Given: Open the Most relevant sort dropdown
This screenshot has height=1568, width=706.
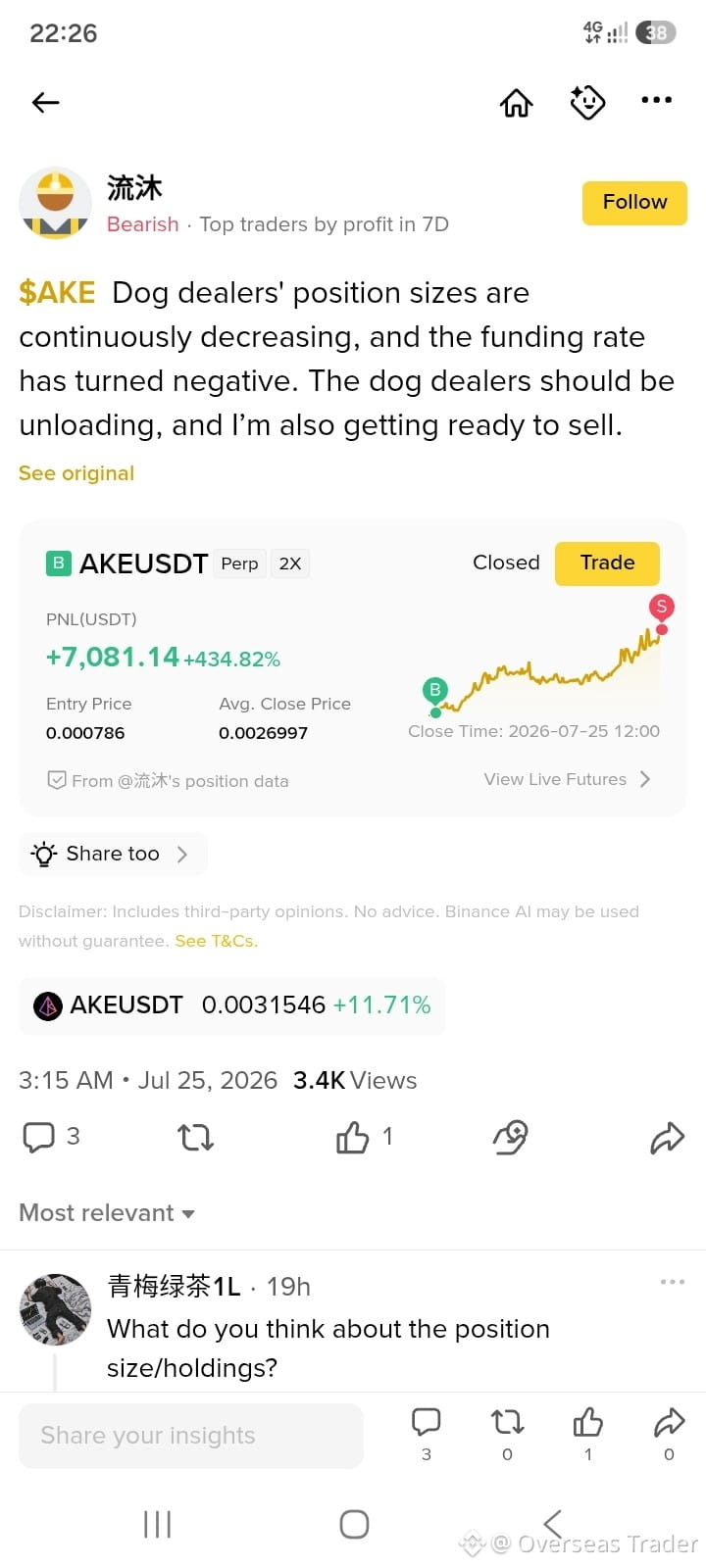Looking at the screenshot, I should coord(107,1213).
